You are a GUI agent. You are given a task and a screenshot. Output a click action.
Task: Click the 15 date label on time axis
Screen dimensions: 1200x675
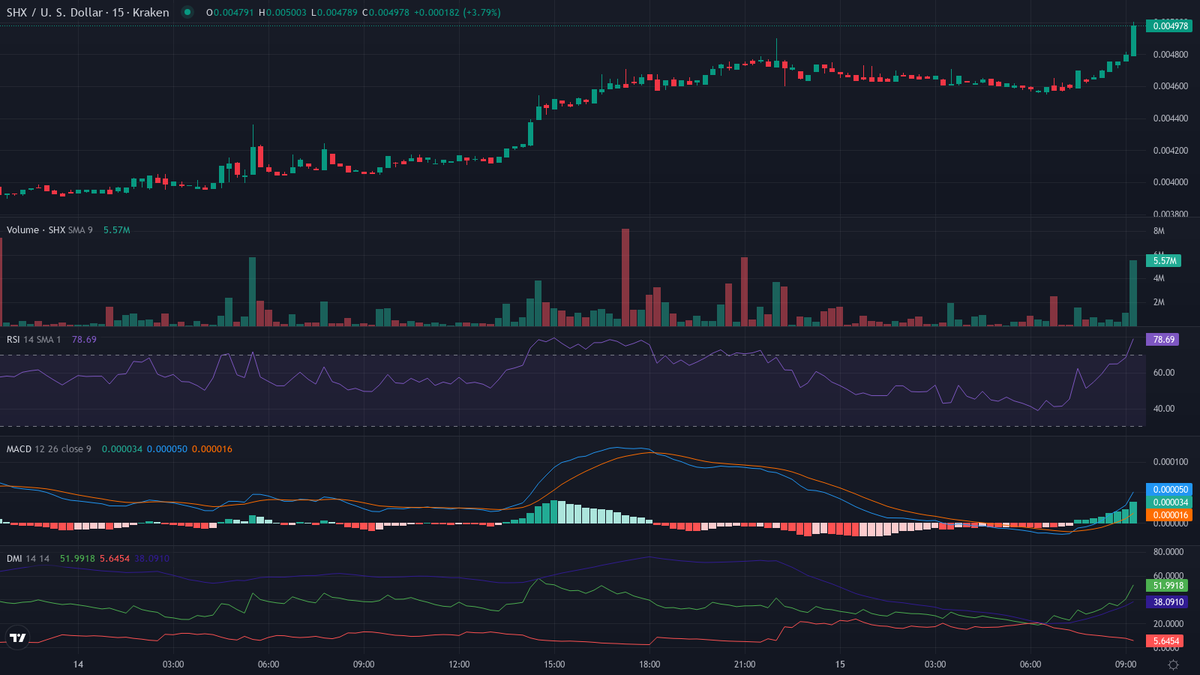pyautogui.click(x=841, y=663)
